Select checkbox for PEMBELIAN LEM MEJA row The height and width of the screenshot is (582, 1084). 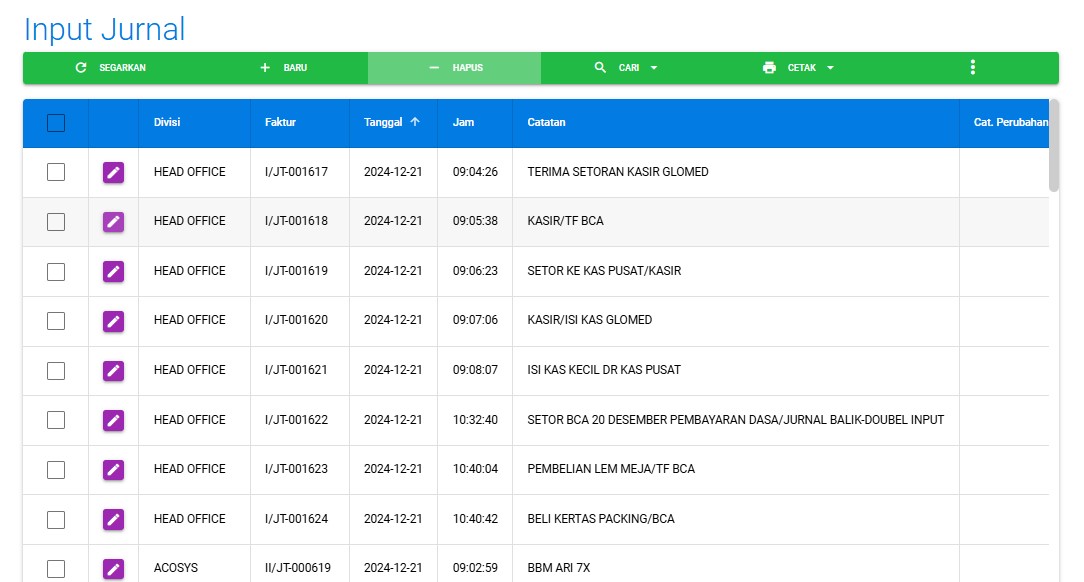tap(56, 469)
